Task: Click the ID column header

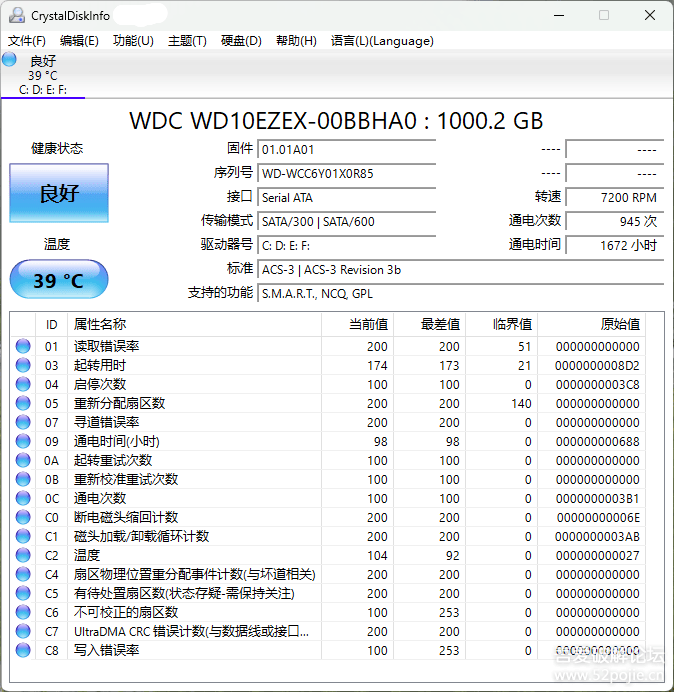Action: point(52,324)
